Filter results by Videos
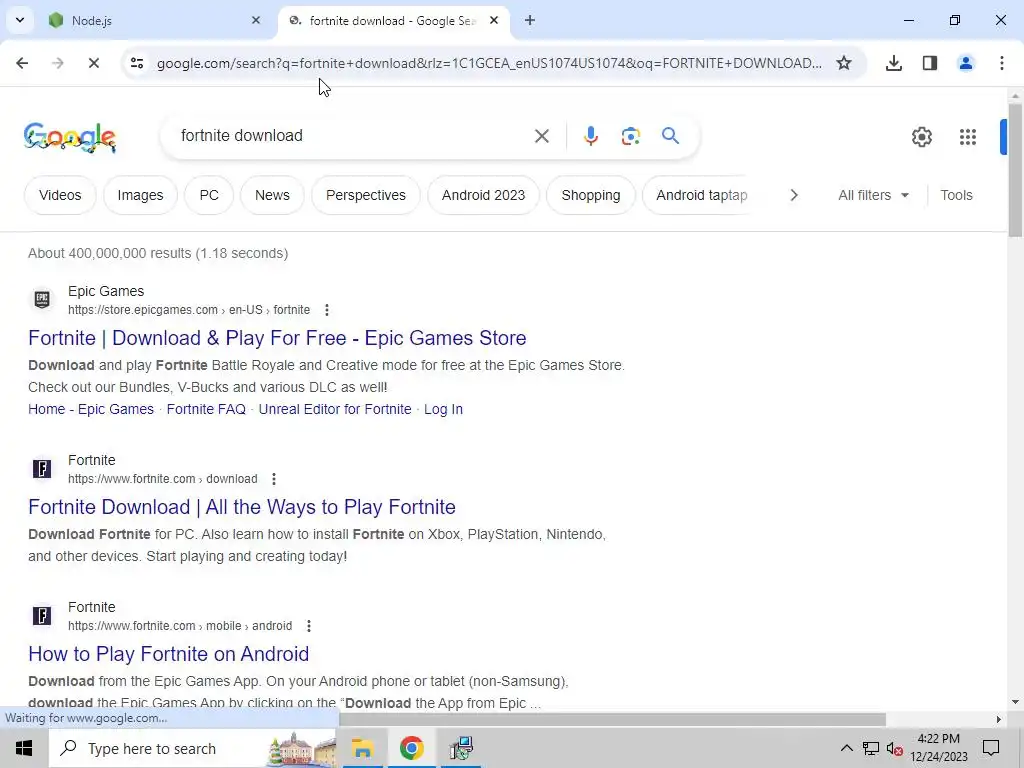1024x768 pixels. pyautogui.click(x=60, y=195)
